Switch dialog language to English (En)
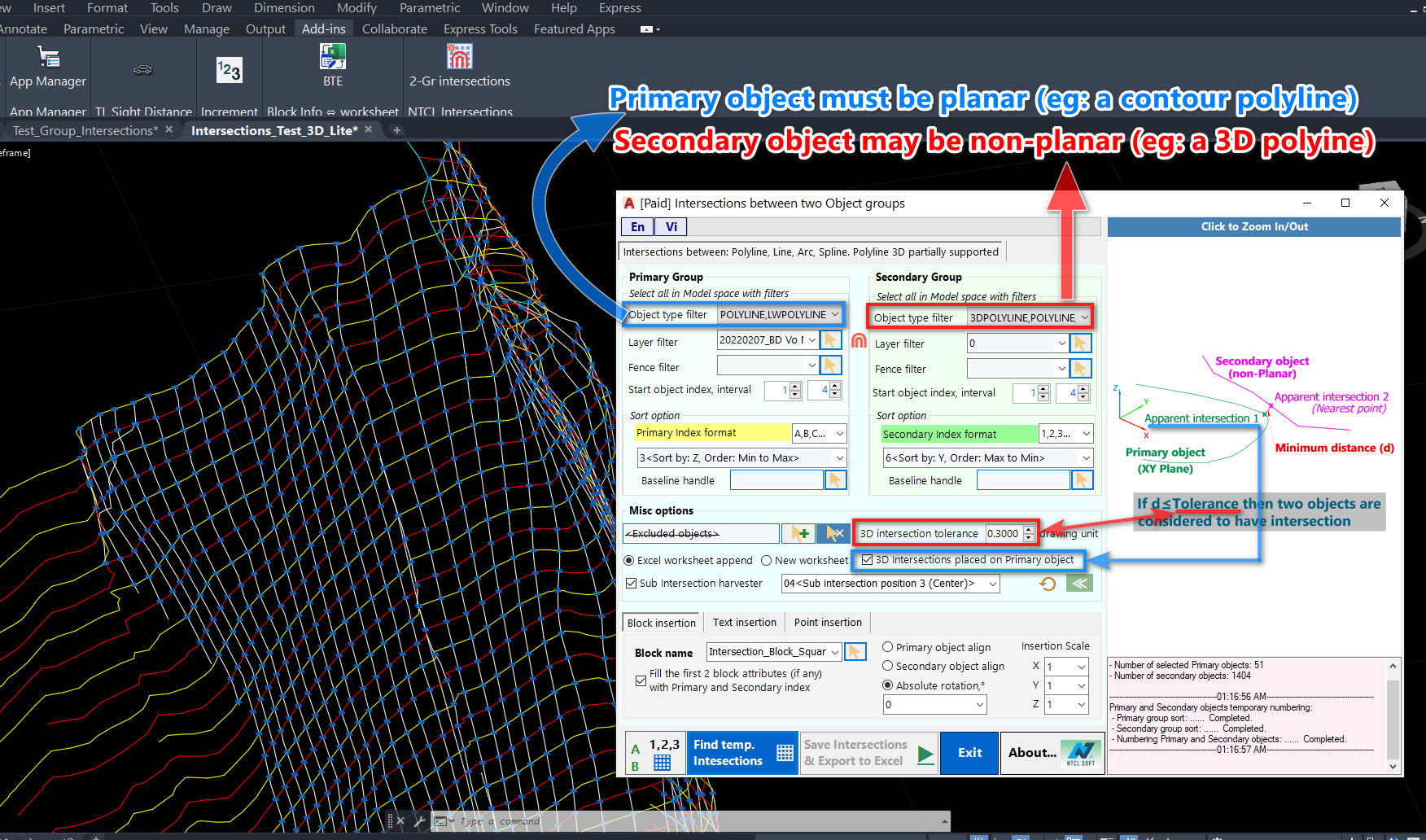Viewport: 1426px width, 840px height. (637, 227)
